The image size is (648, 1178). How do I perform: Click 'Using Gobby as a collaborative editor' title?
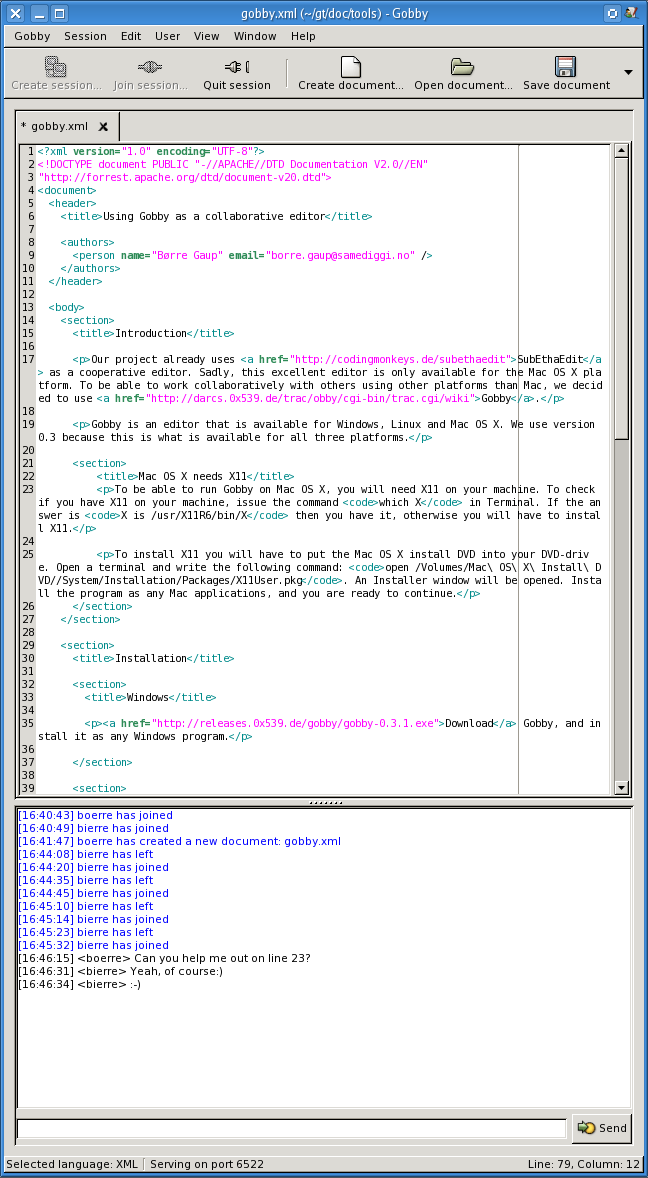(213, 216)
